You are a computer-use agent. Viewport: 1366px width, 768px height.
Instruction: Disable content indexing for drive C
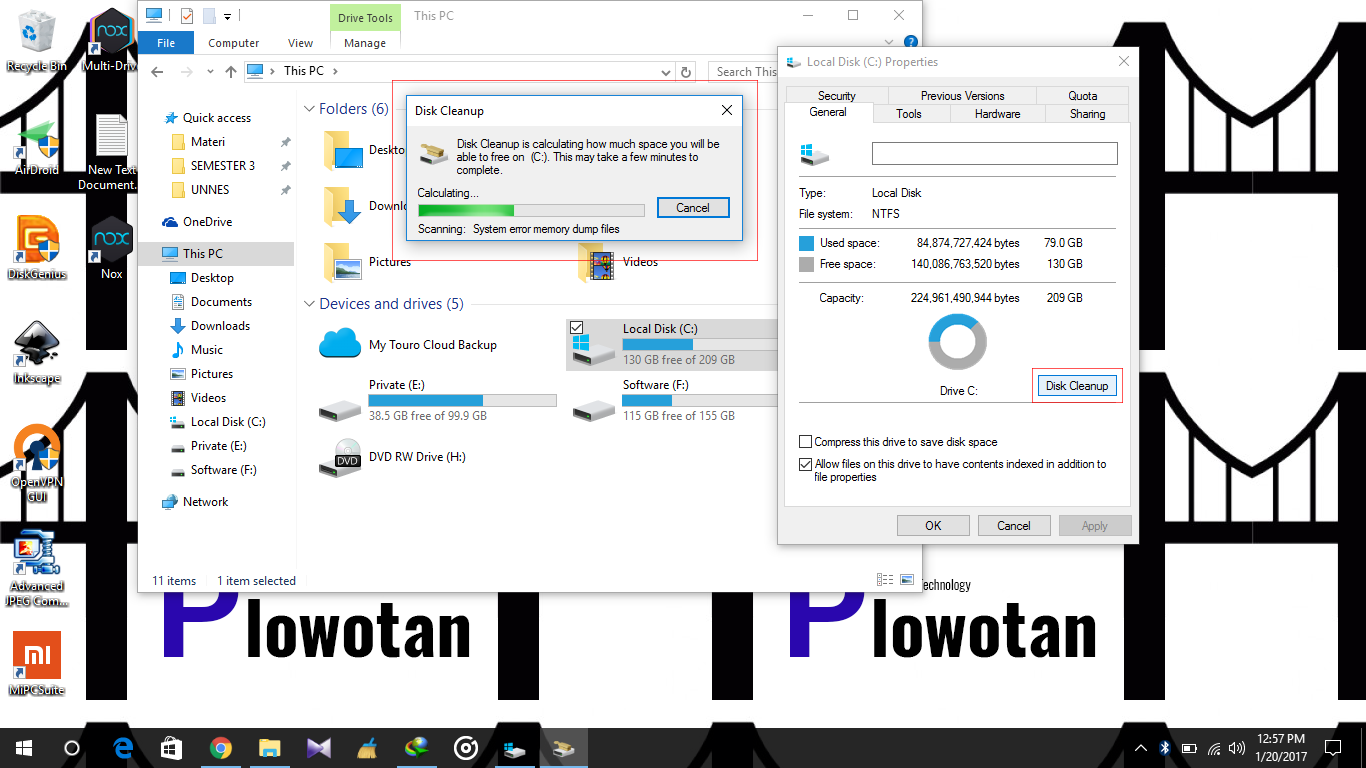[x=805, y=463]
